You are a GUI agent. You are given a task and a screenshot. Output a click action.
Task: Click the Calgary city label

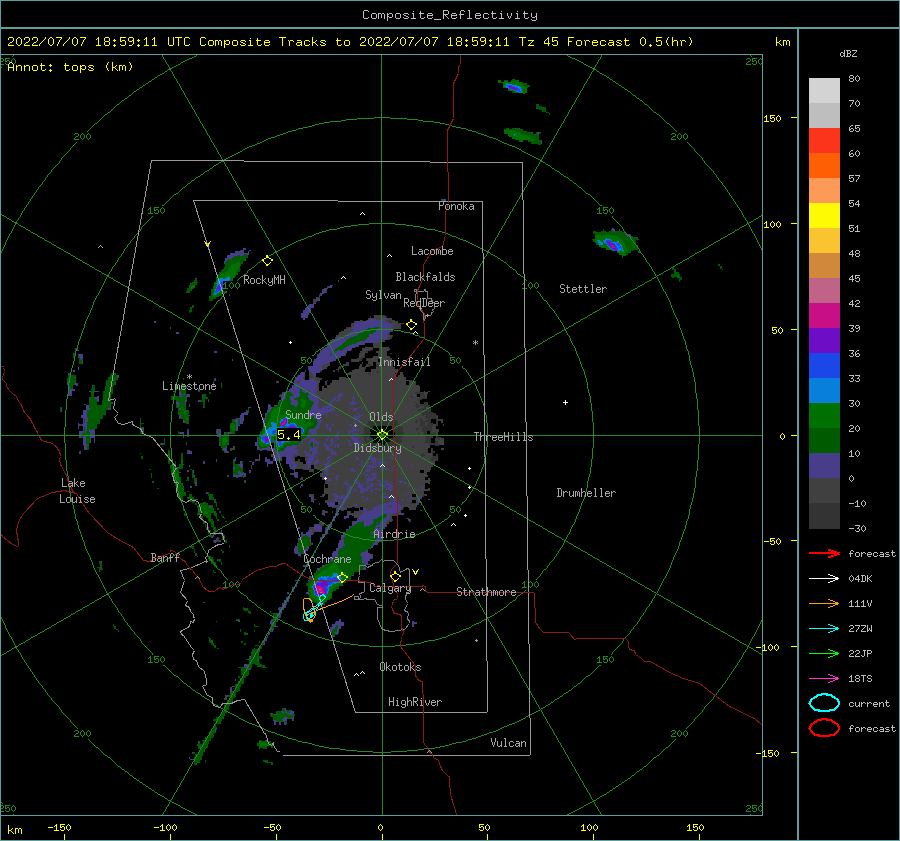[390, 588]
